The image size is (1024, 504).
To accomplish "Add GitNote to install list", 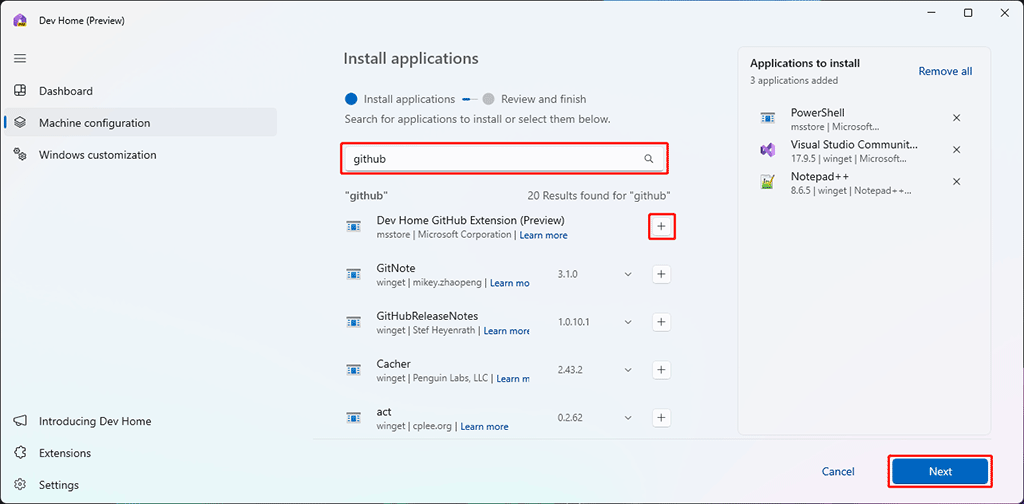I will pyautogui.click(x=661, y=274).
